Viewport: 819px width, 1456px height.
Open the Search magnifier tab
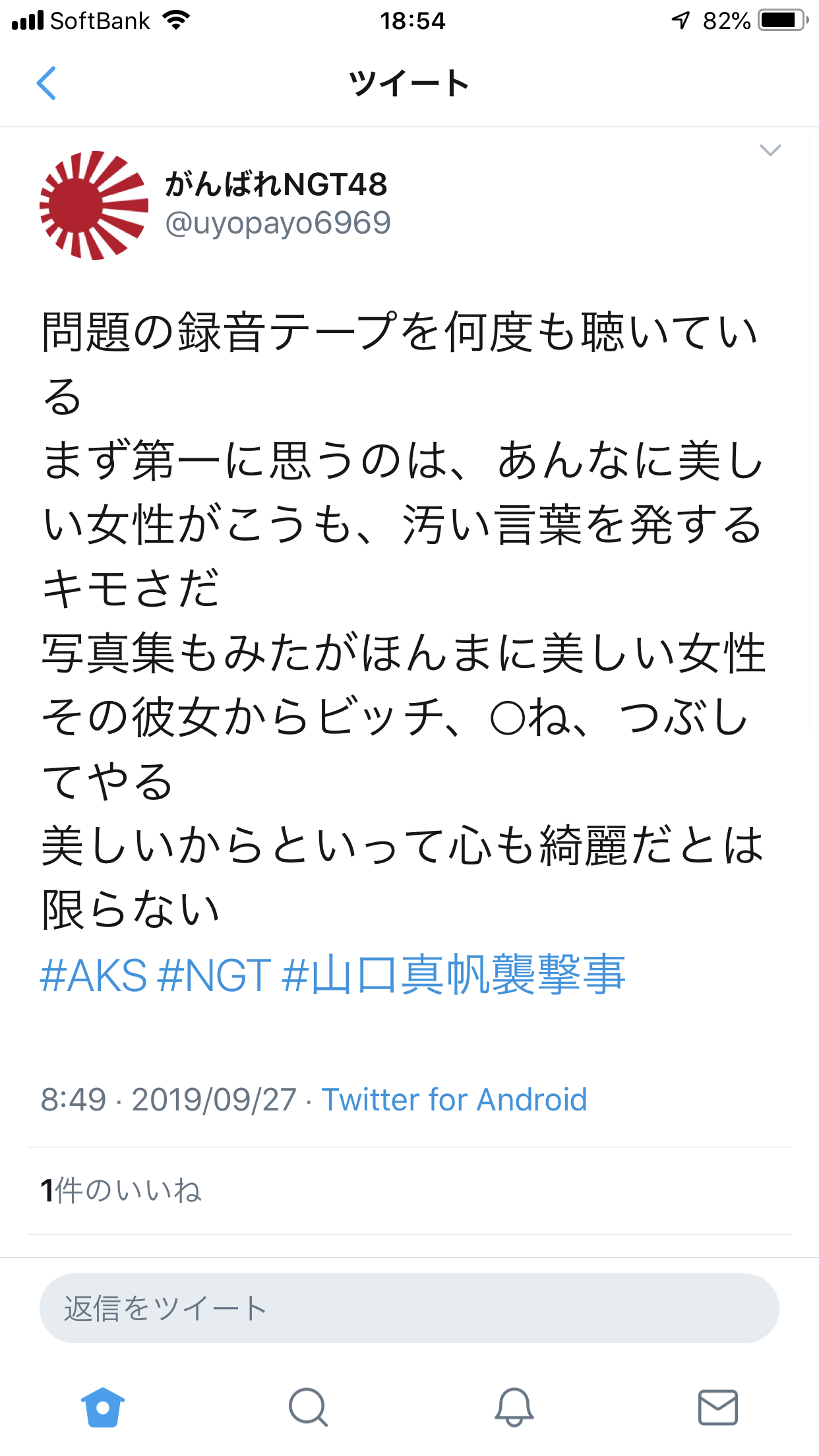pos(308,1407)
